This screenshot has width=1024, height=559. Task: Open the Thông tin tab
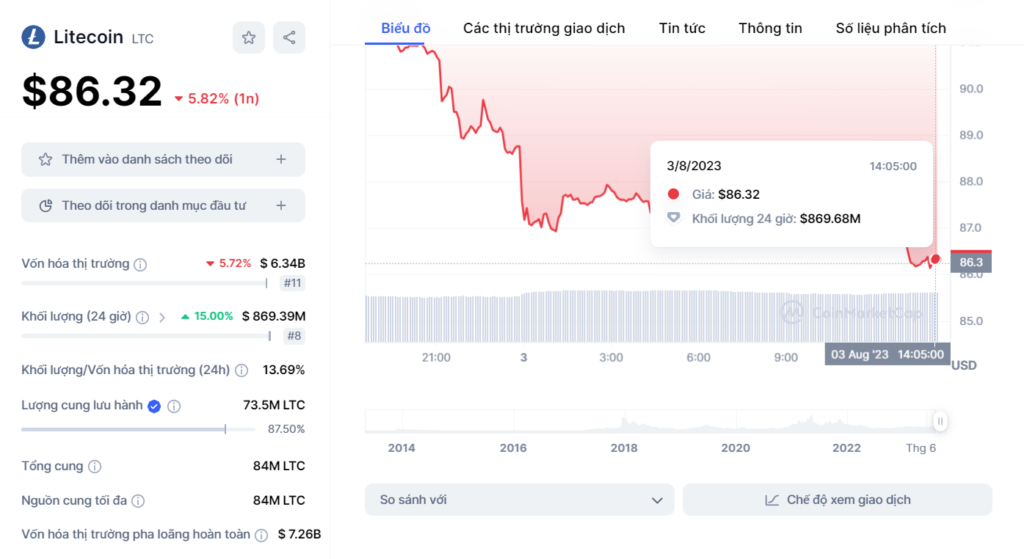click(770, 28)
